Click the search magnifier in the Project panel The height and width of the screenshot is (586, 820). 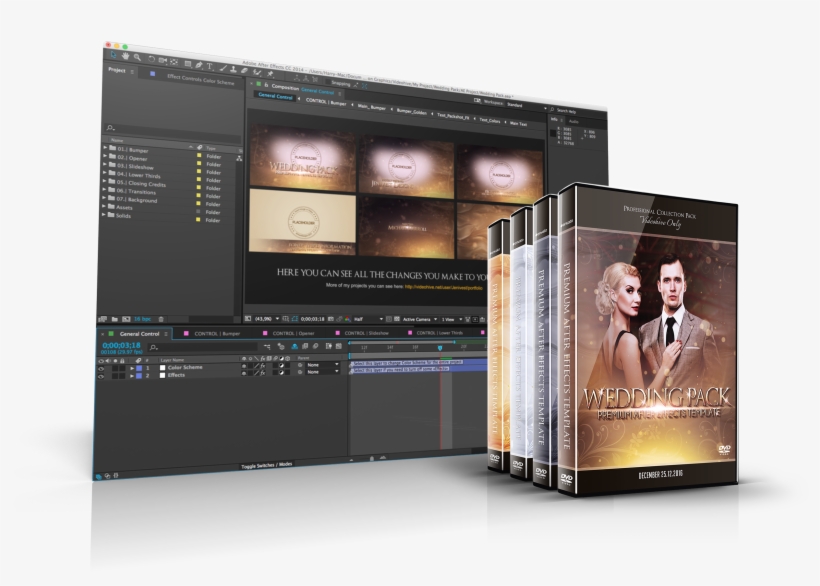[109, 128]
